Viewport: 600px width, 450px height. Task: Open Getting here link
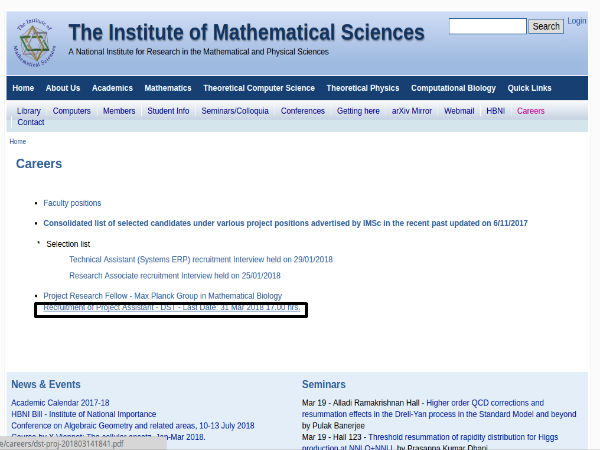pyautogui.click(x=358, y=111)
